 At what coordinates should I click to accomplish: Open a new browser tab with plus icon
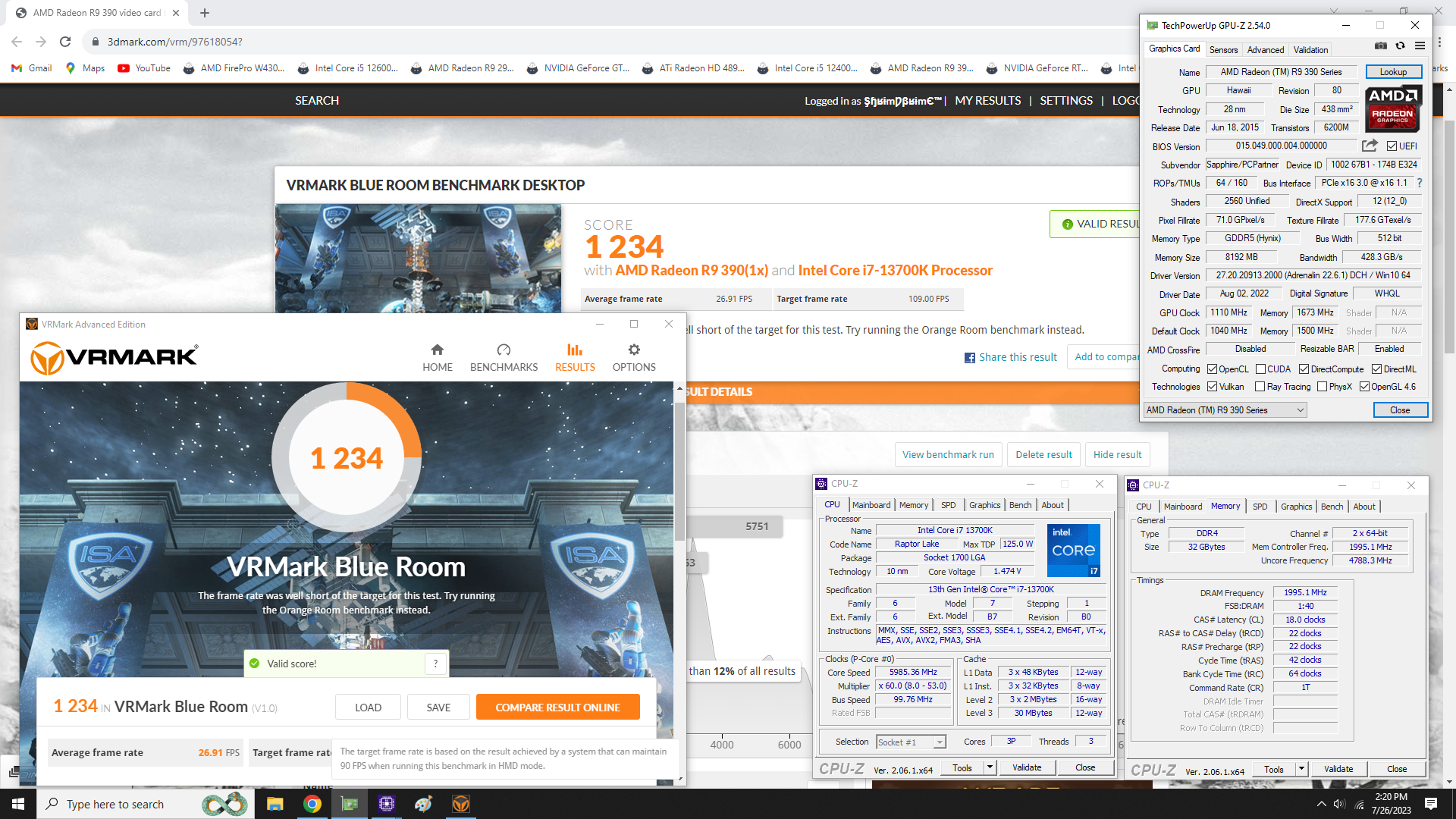[x=205, y=13]
